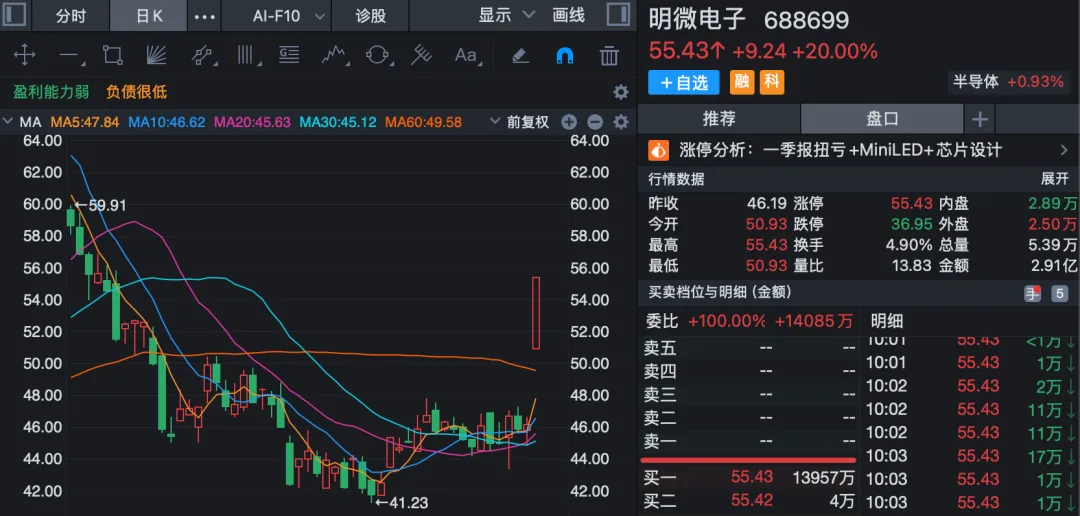
Task: Click the 10:03 trade of 17万
Action: (971, 455)
